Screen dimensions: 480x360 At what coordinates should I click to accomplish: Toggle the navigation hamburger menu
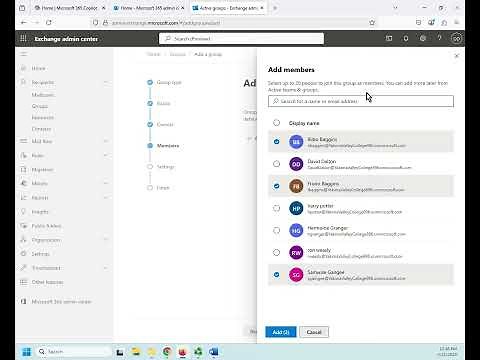[x=23, y=54]
